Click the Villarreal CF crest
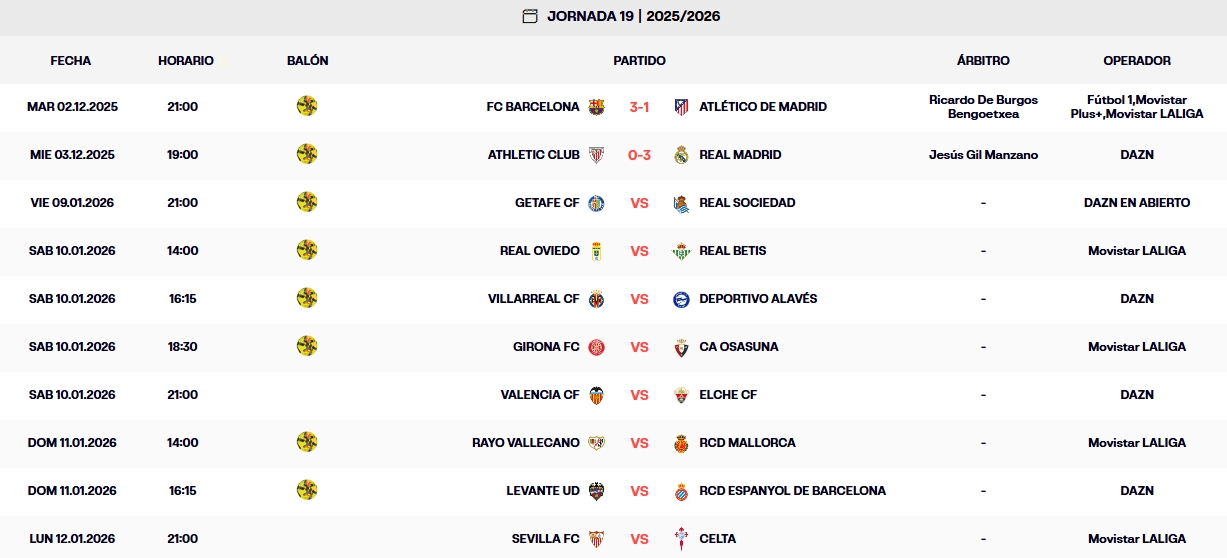Viewport: 1227px width, 558px height. 597,299
